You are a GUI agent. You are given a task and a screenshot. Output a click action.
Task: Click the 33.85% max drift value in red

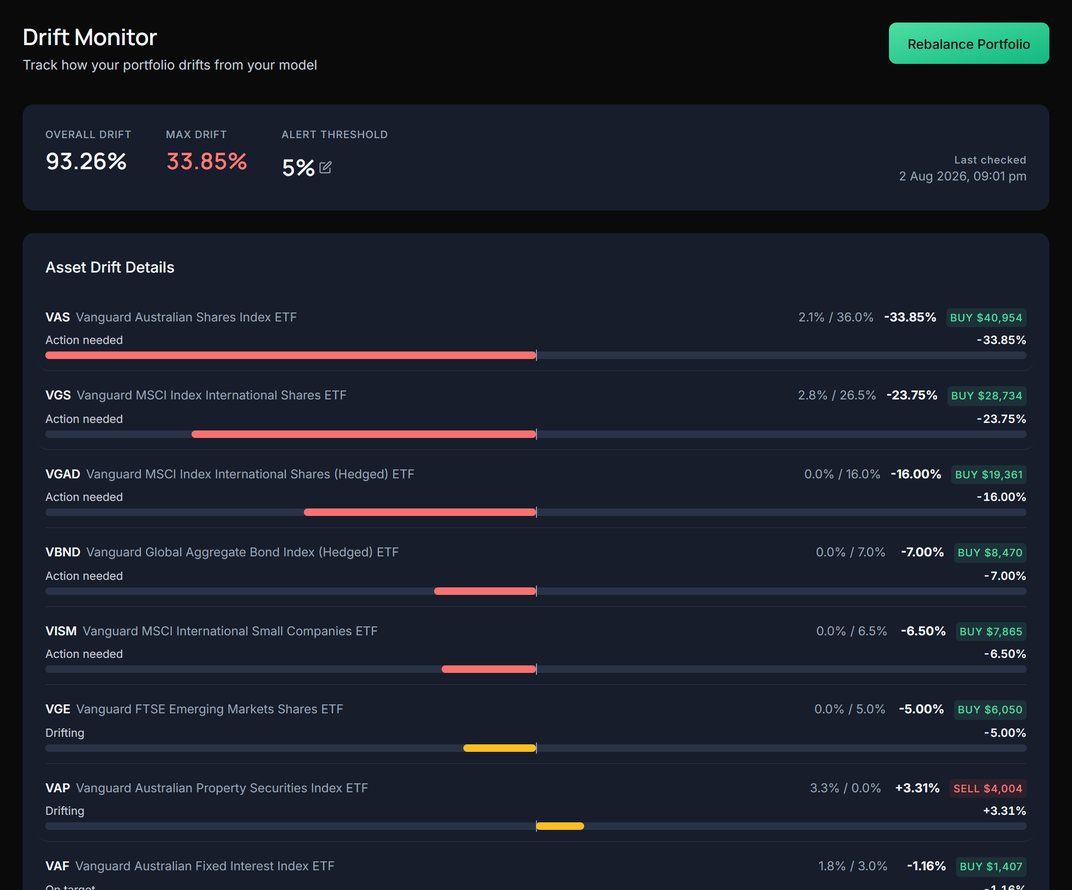[x=206, y=161]
